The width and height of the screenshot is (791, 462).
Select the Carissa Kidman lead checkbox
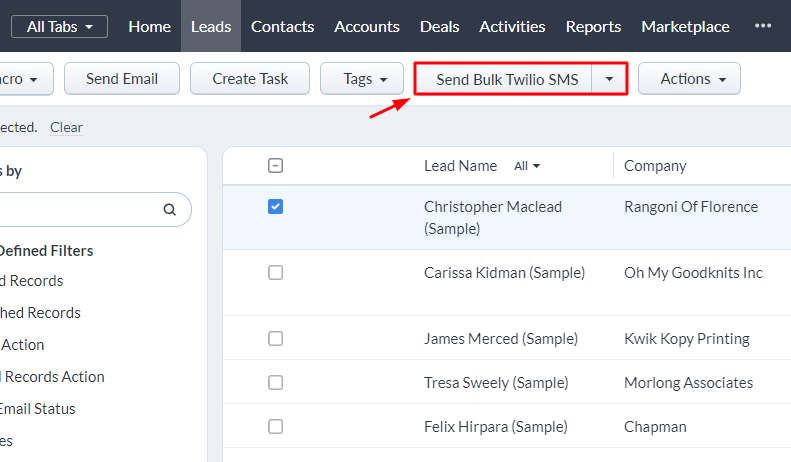[276, 272]
